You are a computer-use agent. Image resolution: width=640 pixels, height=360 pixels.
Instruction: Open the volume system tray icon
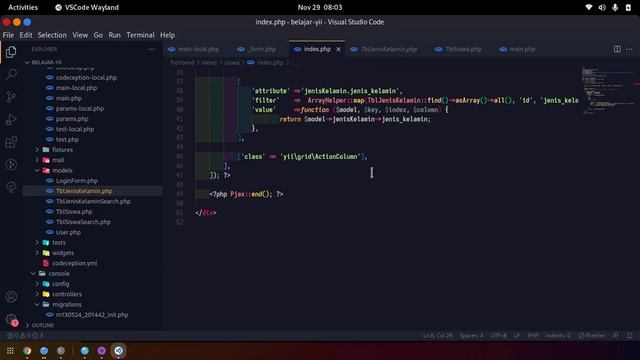(602, 7)
